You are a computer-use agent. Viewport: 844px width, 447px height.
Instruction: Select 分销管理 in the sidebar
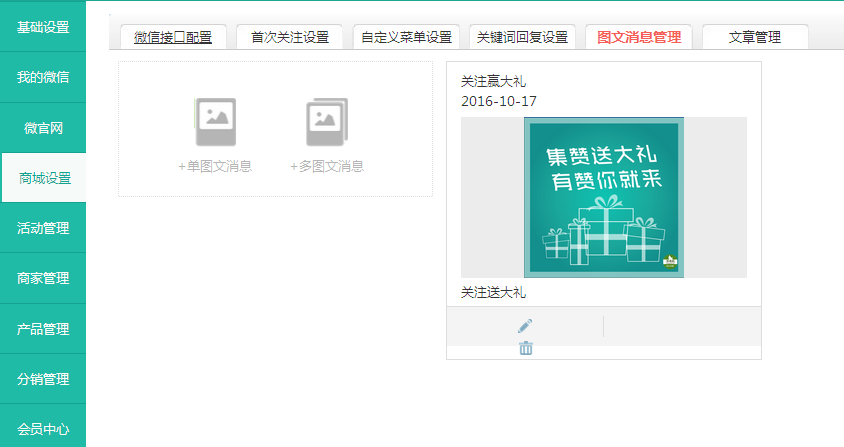43,379
